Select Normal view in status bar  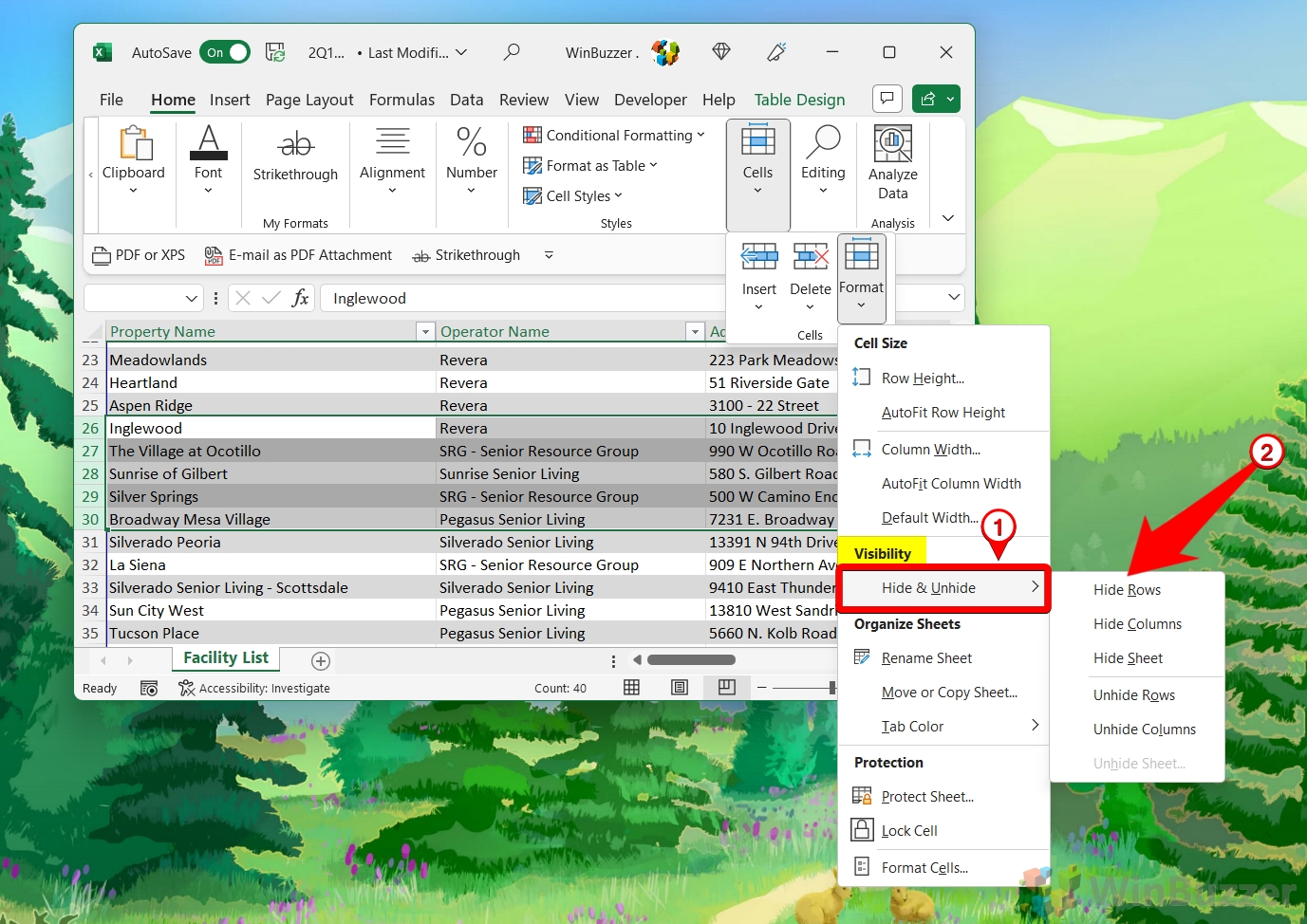click(631, 688)
